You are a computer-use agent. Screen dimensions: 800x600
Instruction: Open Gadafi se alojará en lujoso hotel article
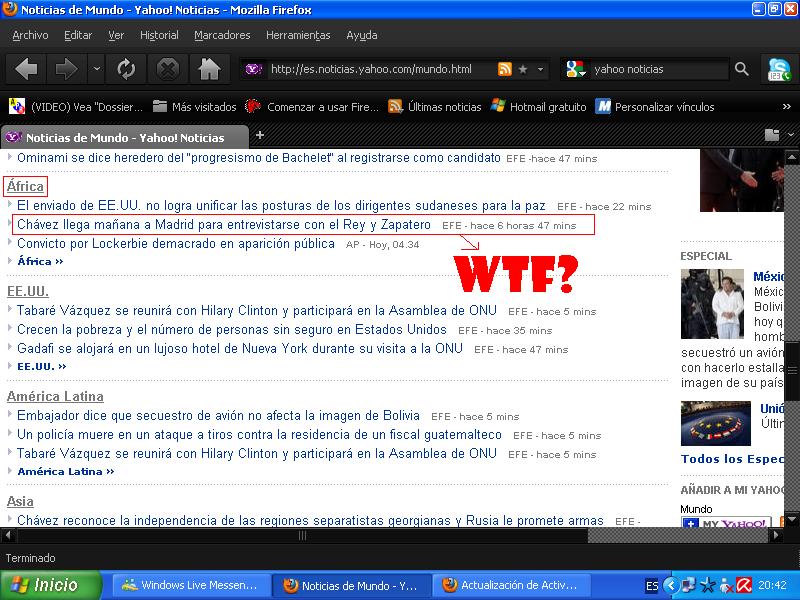240,349
